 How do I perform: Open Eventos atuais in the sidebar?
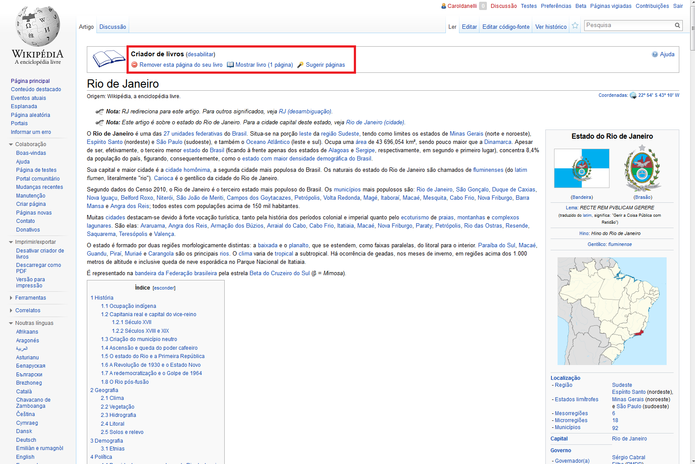point(28,98)
